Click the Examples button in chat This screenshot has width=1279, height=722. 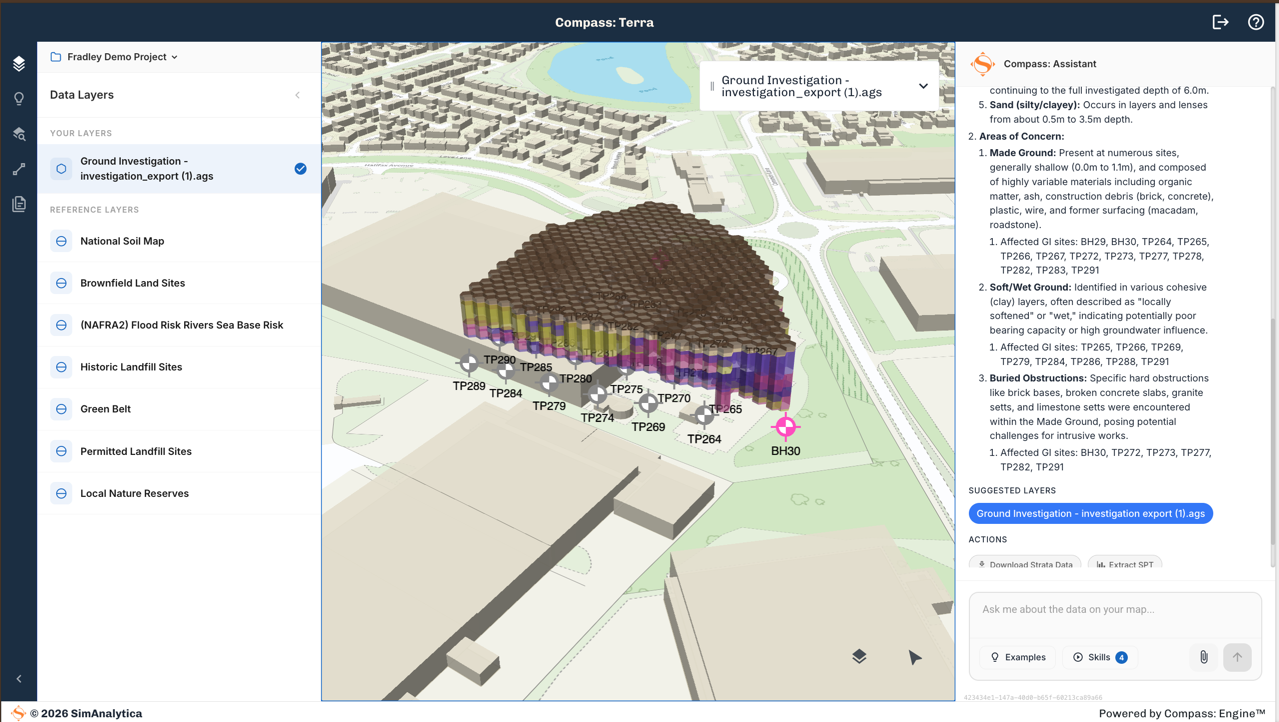(1017, 657)
